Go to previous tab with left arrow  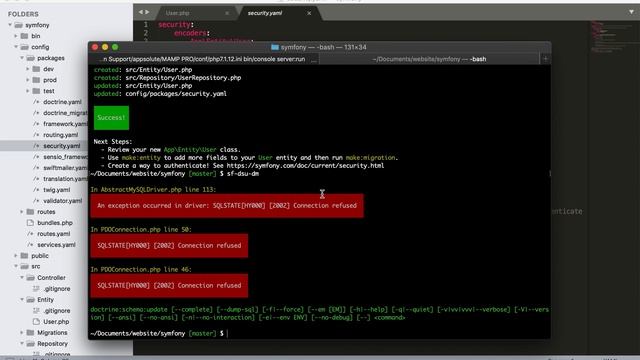(141, 12)
